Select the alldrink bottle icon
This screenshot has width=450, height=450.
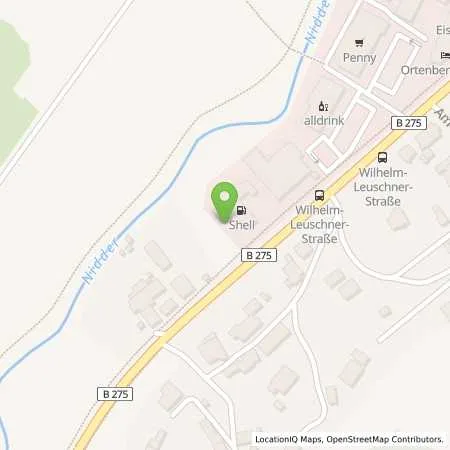323,106
